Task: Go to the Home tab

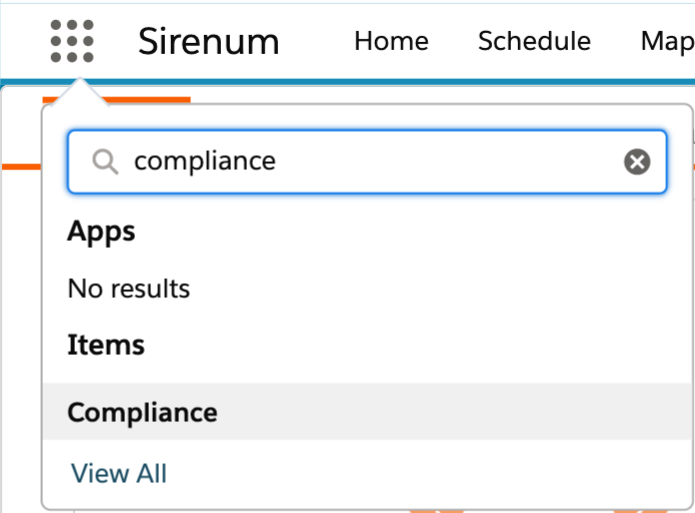Action: click(391, 41)
